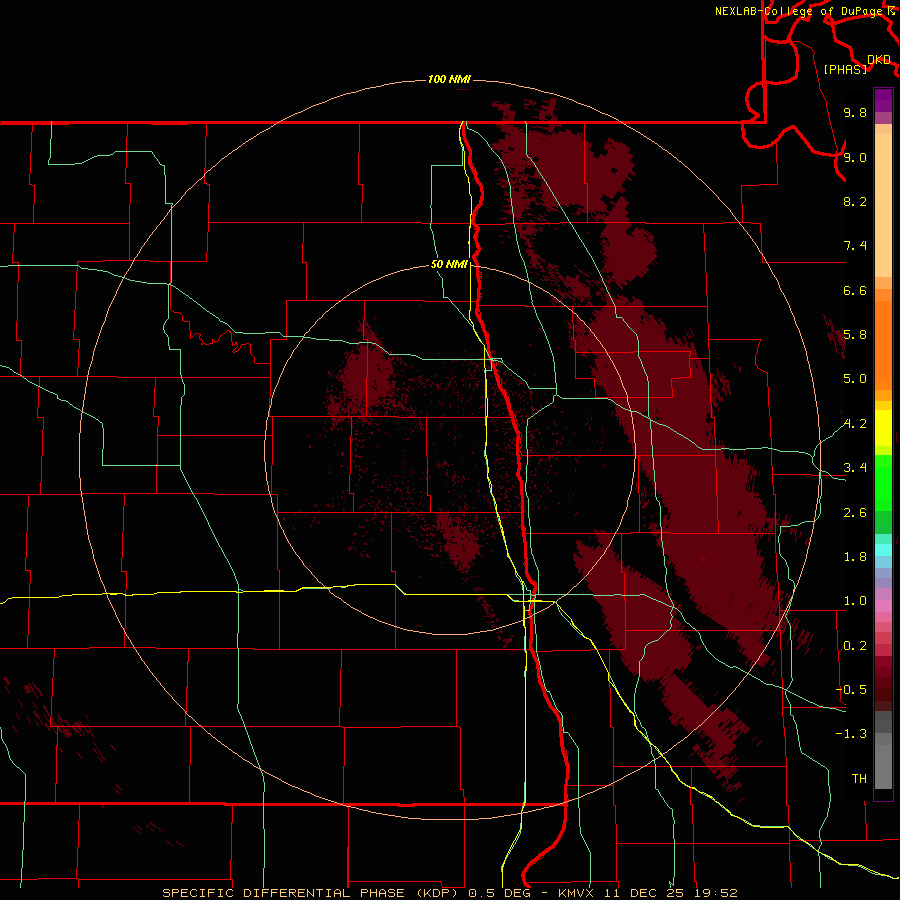Image resolution: width=900 pixels, height=900 pixels.
Task: Click the 2.6 value on the color scale
Action: [x=855, y=513]
